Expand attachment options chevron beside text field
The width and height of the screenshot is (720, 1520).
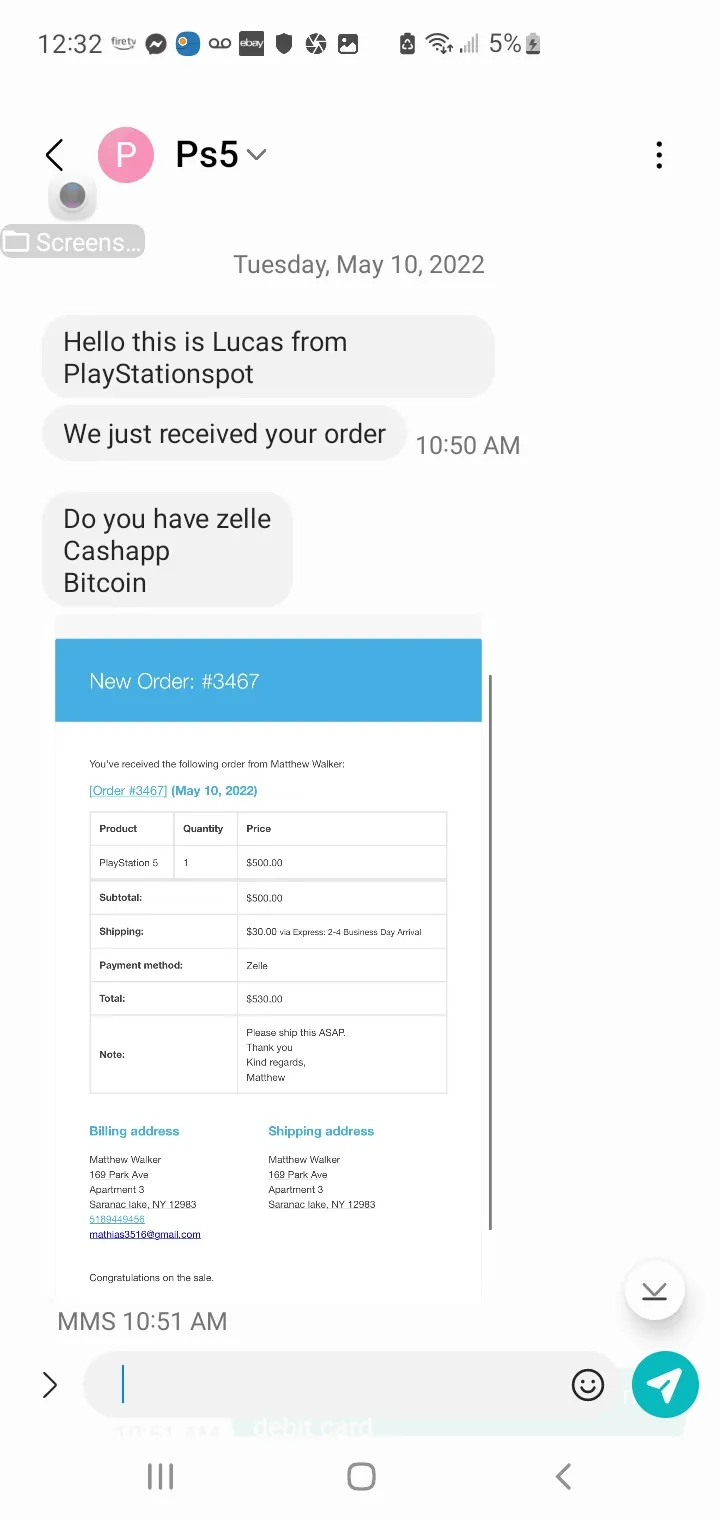(49, 1385)
